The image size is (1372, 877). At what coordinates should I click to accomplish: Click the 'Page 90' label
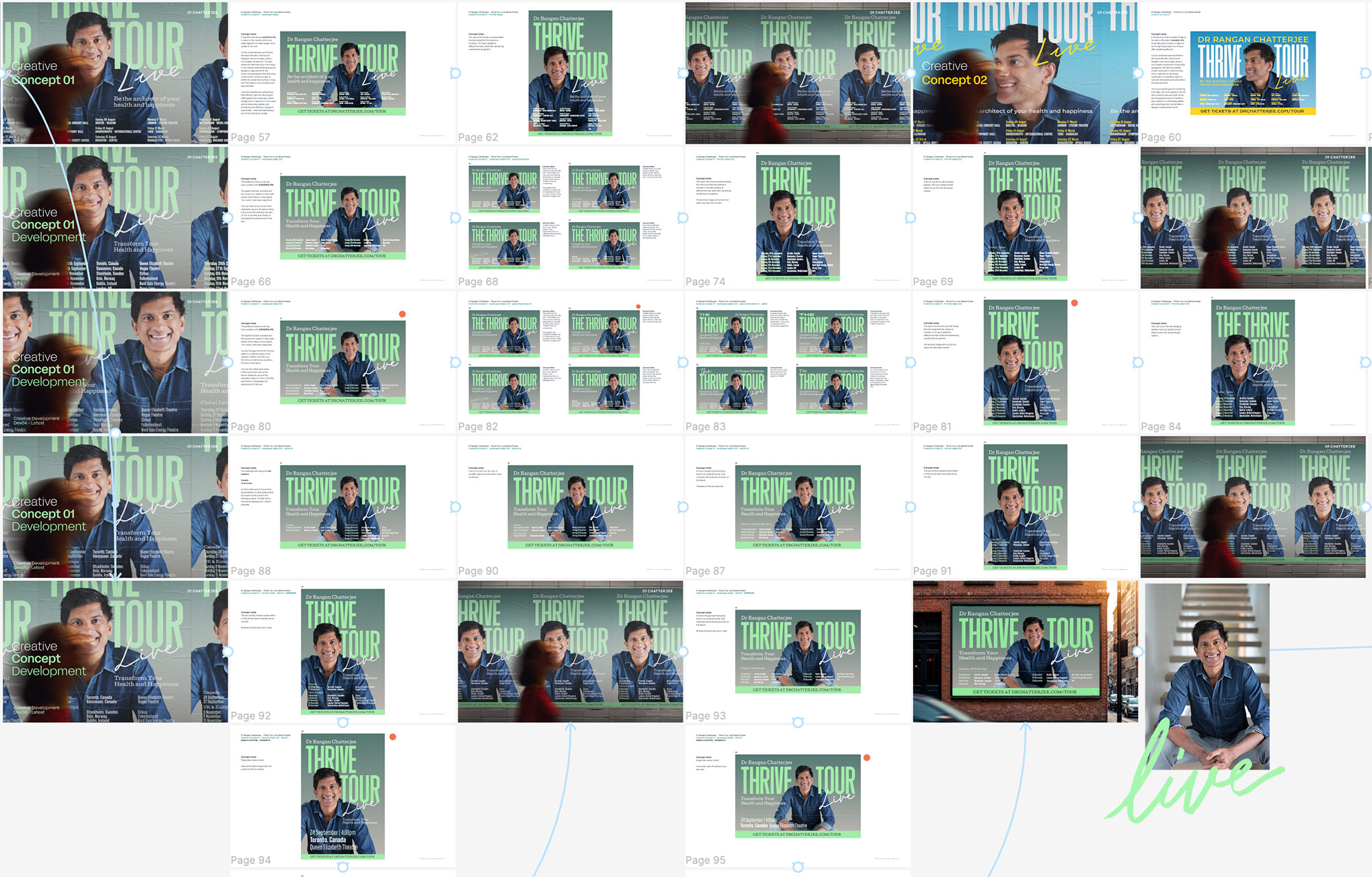pyautogui.click(x=478, y=571)
